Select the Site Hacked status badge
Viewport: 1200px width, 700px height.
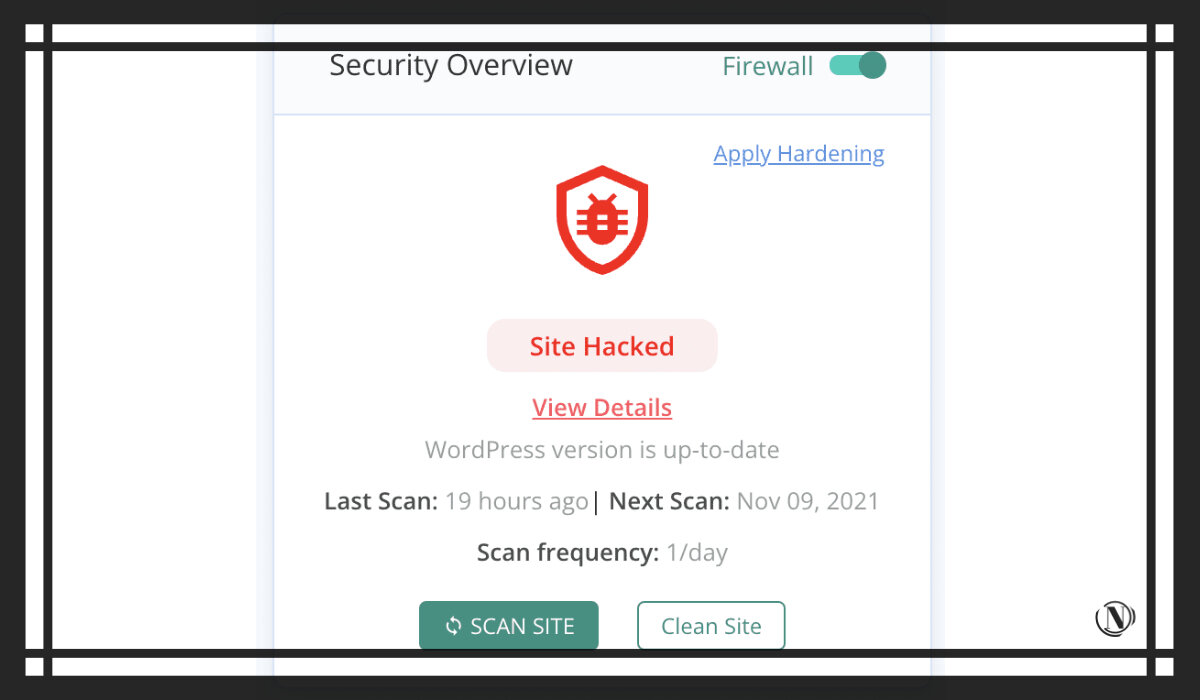(x=602, y=346)
